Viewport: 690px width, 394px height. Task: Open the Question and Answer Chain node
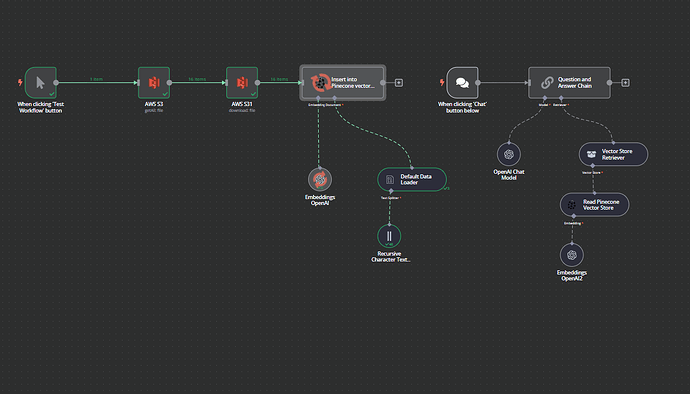pyautogui.click(x=569, y=82)
